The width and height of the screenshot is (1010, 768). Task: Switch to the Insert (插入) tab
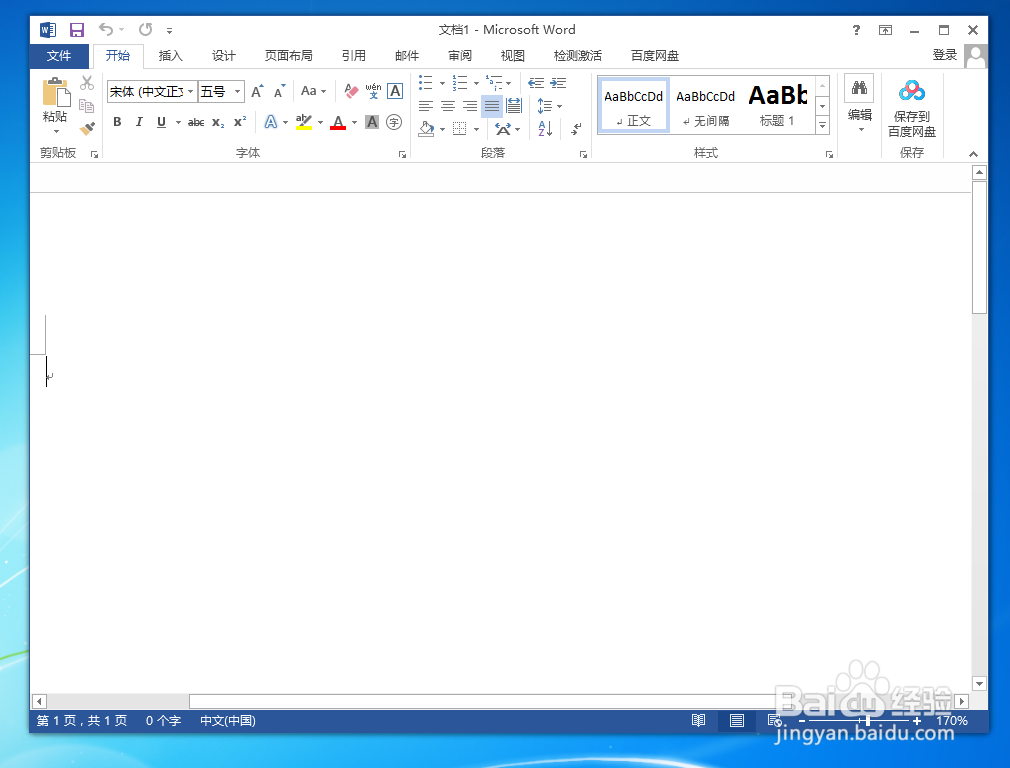coord(171,56)
